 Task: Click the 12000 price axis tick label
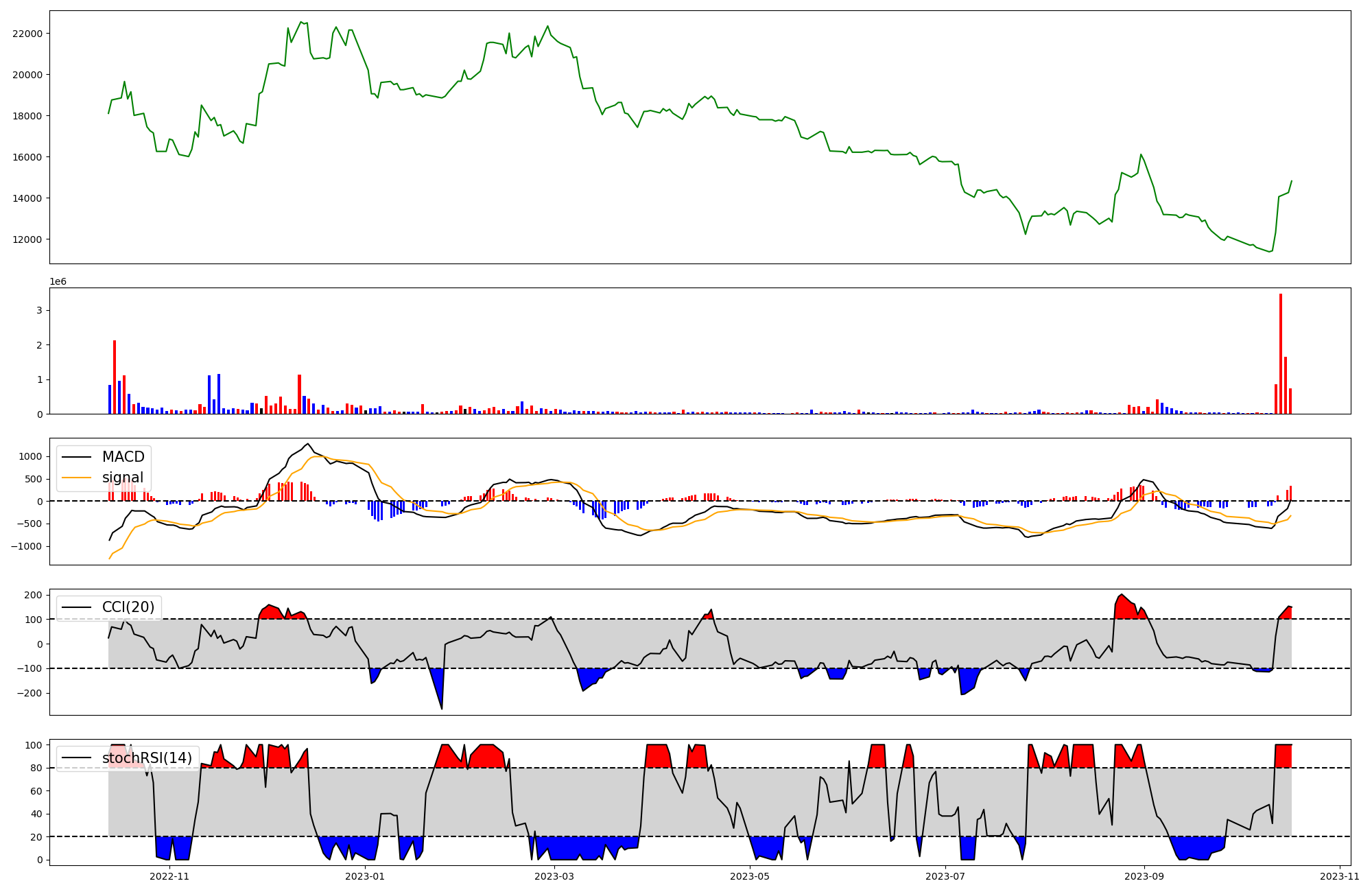[x=27, y=239]
